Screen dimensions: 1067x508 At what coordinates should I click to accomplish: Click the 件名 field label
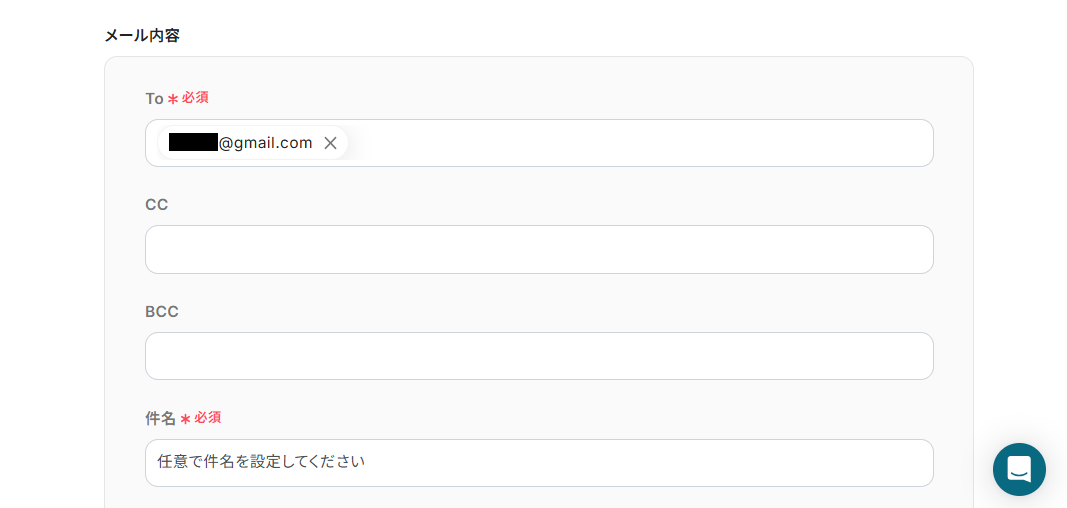point(160,419)
